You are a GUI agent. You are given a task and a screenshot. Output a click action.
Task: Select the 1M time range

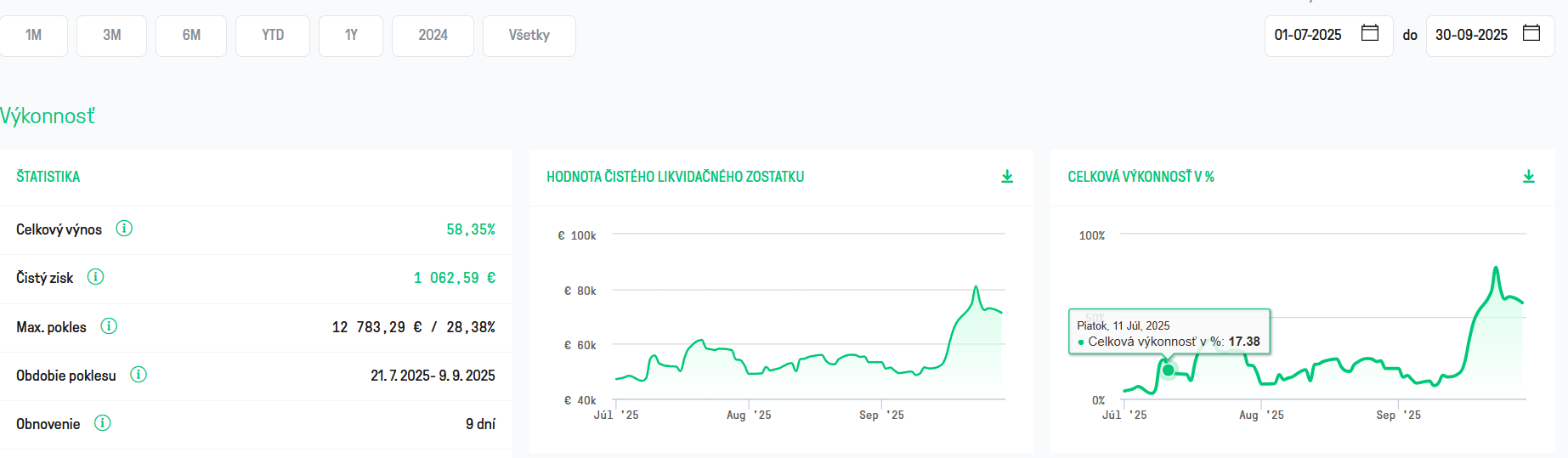pos(33,36)
